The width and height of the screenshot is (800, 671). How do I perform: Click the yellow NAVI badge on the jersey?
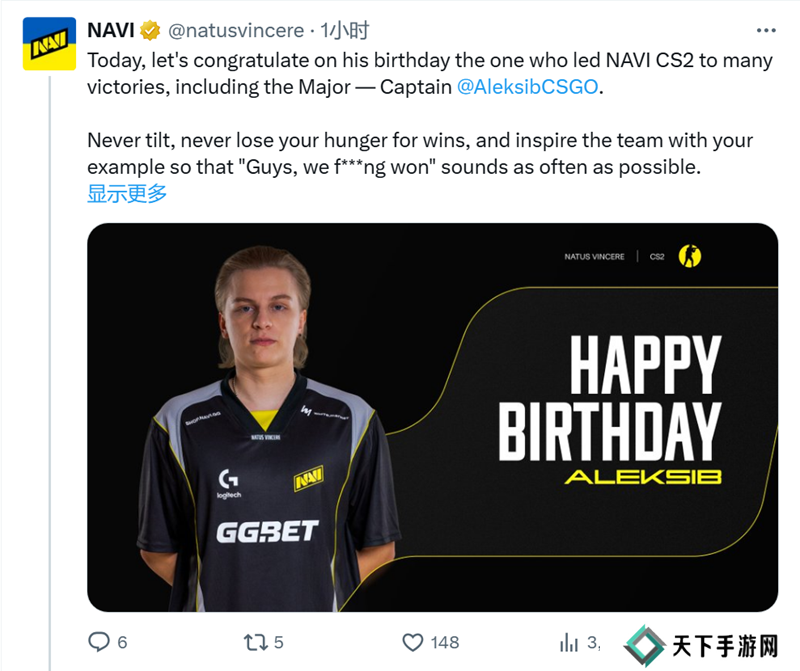[308, 478]
